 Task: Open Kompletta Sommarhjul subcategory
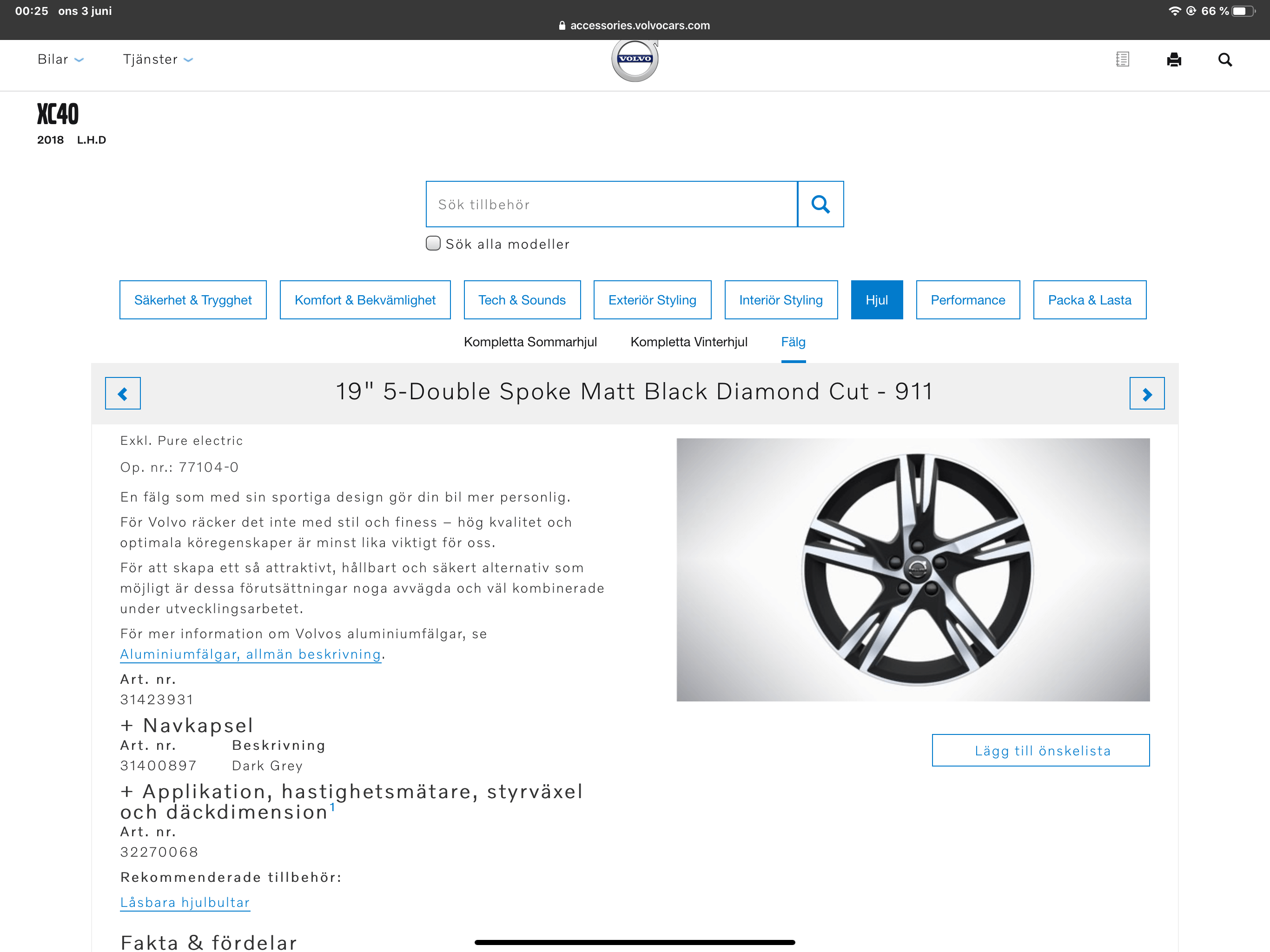coord(530,342)
